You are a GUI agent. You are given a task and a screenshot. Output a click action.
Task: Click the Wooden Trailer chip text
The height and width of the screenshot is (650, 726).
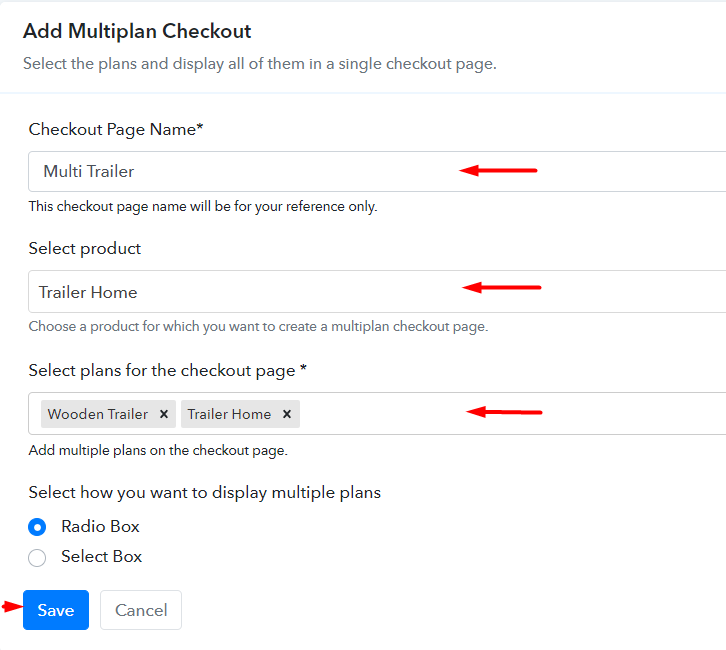point(98,414)
